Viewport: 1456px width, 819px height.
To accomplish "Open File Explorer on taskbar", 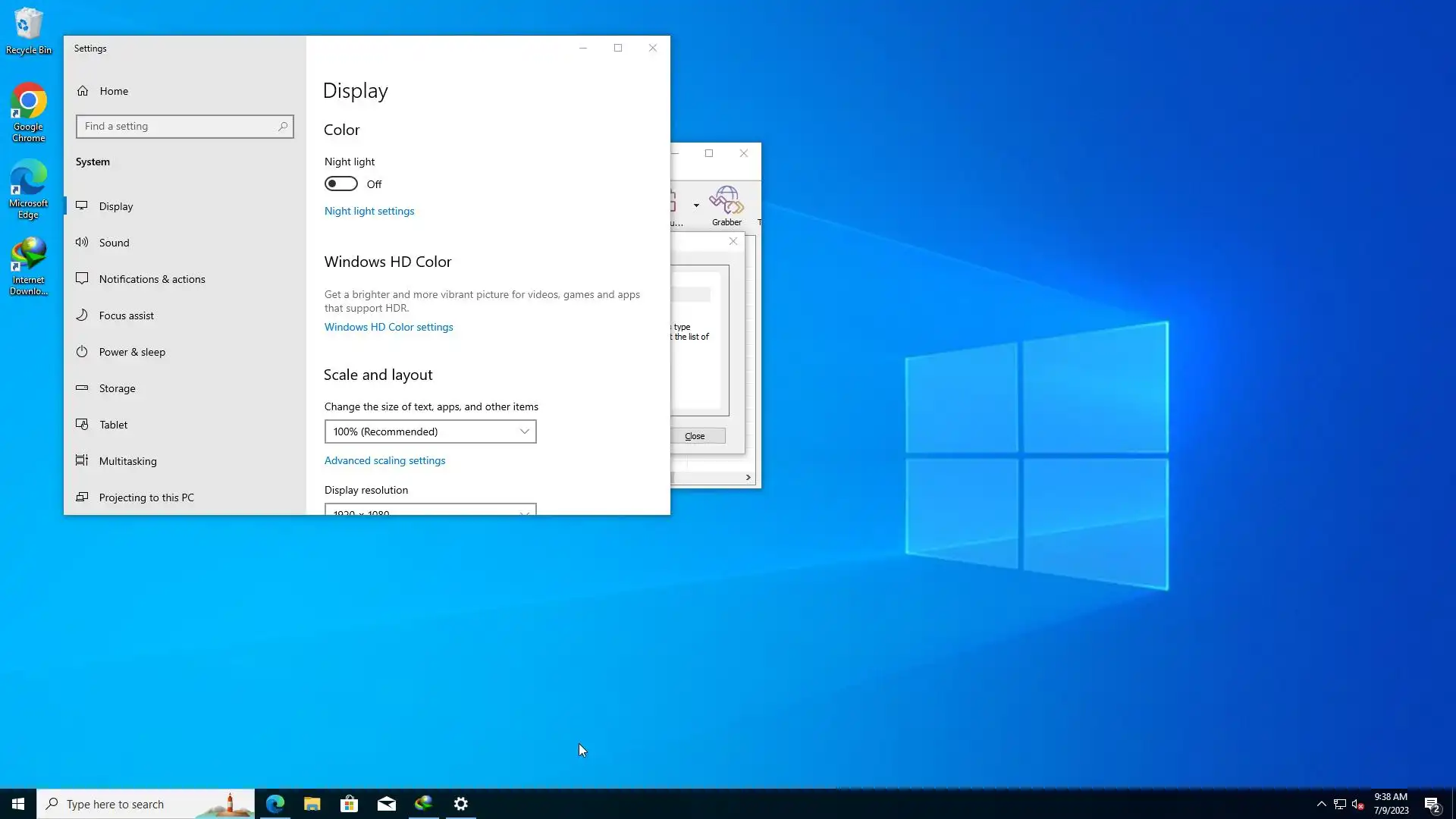I will pyautogui.click(x=312, y=804).
